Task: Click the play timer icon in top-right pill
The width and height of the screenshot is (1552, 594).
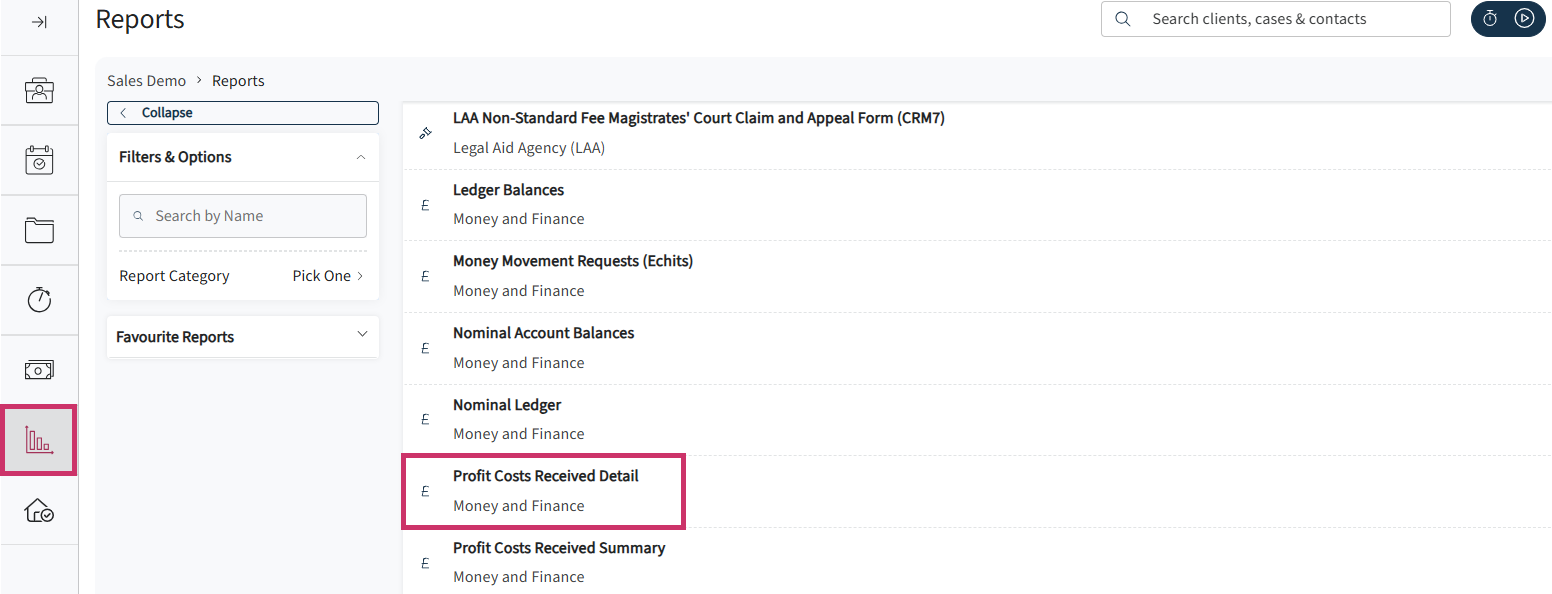Action: click(1524, 18)
